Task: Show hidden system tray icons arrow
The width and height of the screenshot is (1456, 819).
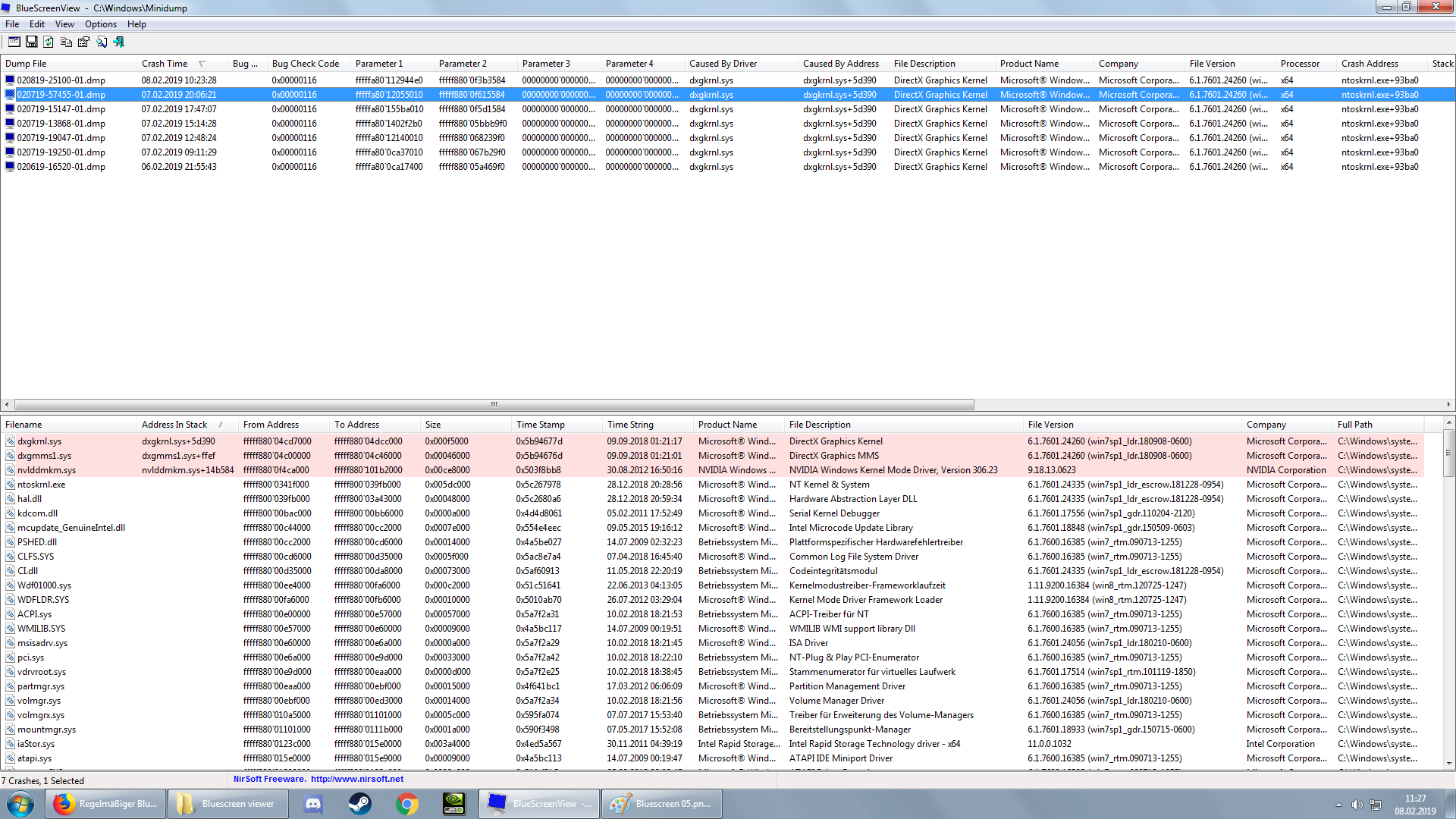Action: click(x=1338, y=805)
